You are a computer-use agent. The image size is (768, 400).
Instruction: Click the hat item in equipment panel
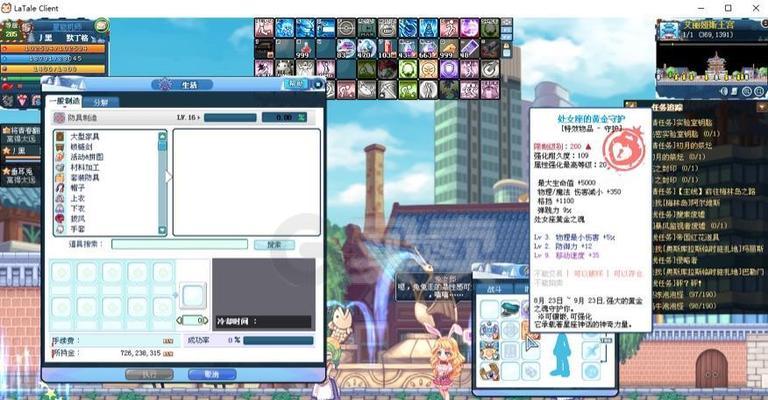point(510,309)
